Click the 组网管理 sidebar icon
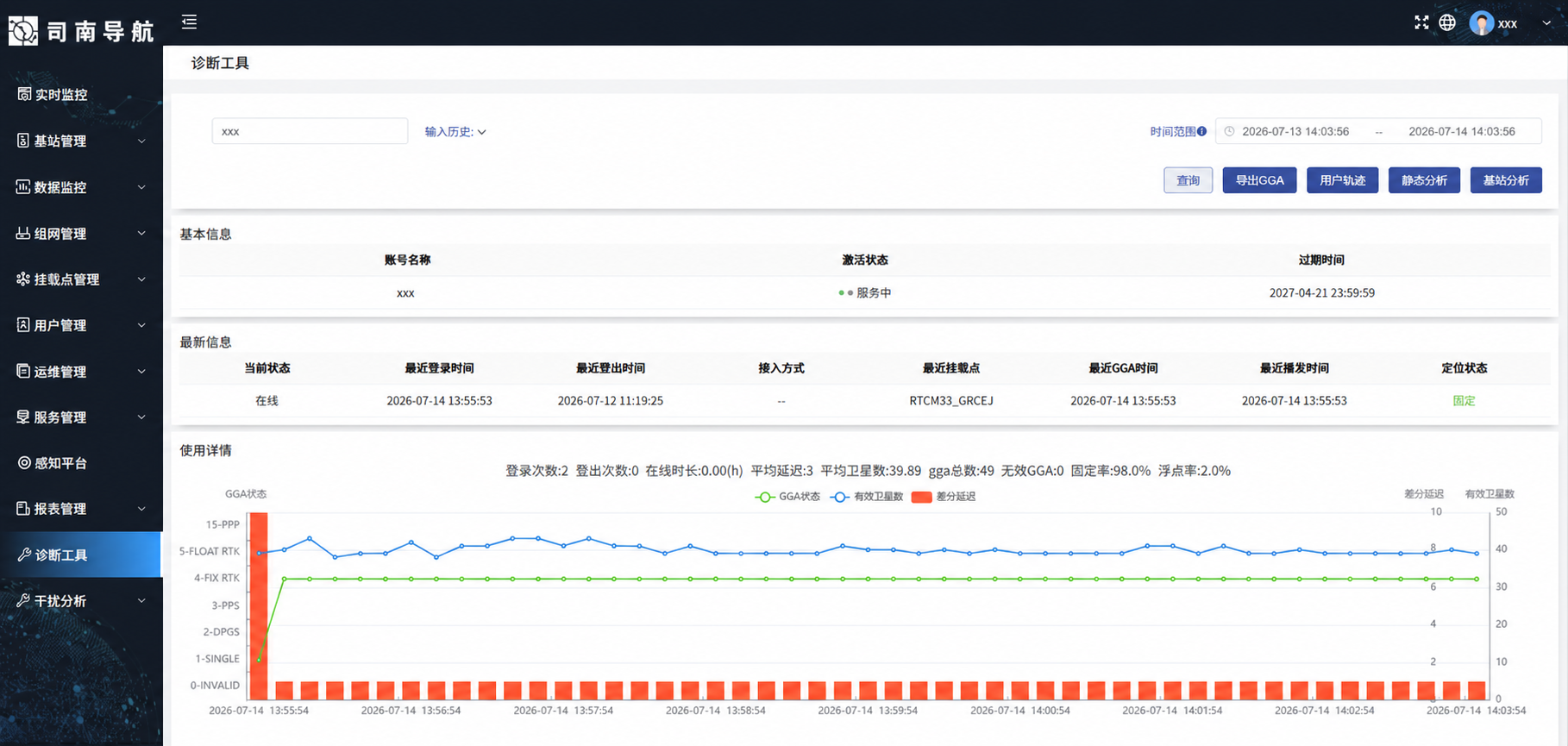 pyautogui.click(x=23, y=233)
